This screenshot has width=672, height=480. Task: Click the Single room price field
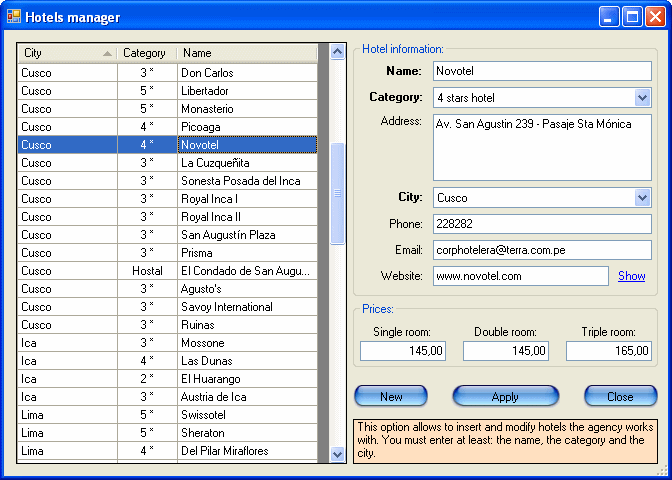403,351
